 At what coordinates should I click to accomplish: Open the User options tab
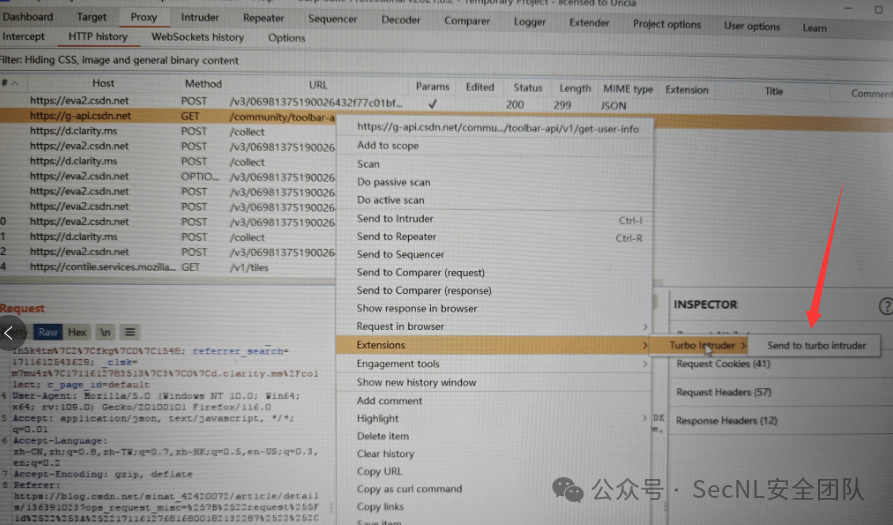tap(752, 26)
